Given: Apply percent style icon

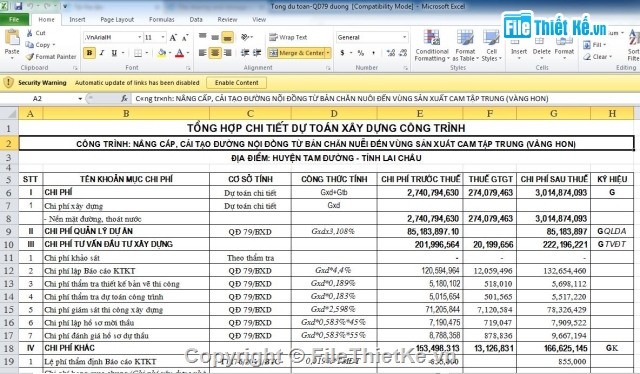Looking at the screenshot, I should tap(361, 53).
